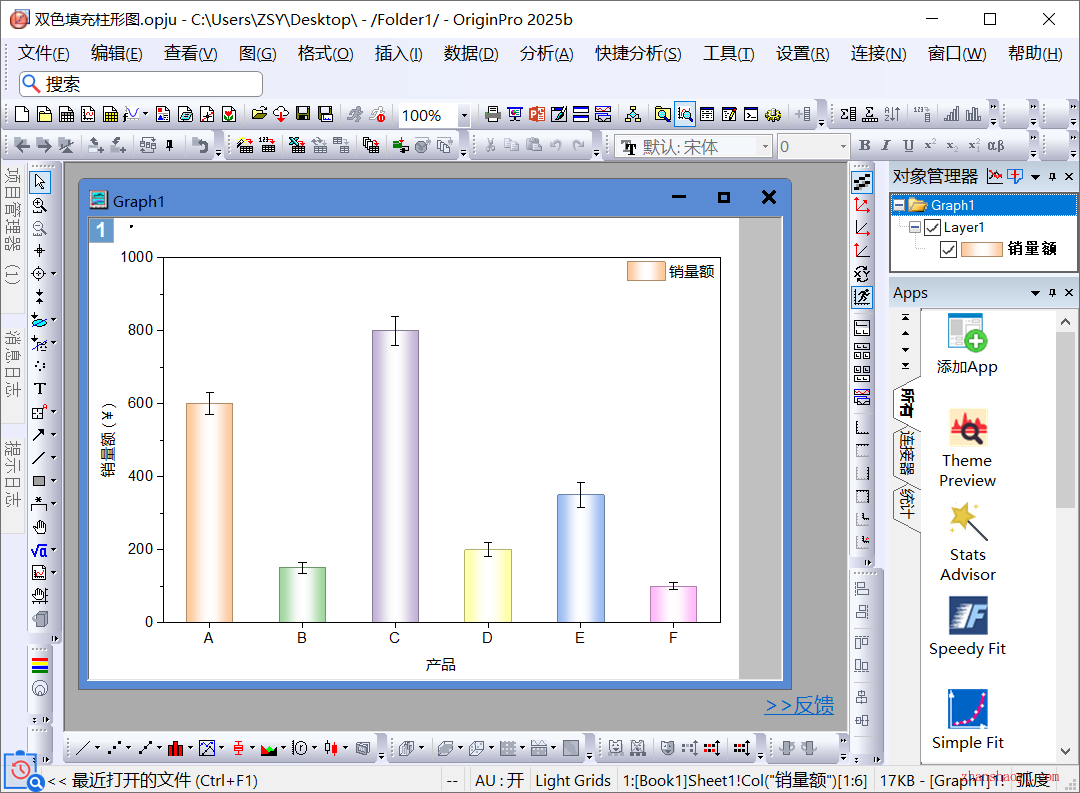Viewport: 1080px width, 793px height.
Task: Toggle the 销量额 plot visibility checkbox
Action: pyautogui.click(x=948, y=249)
